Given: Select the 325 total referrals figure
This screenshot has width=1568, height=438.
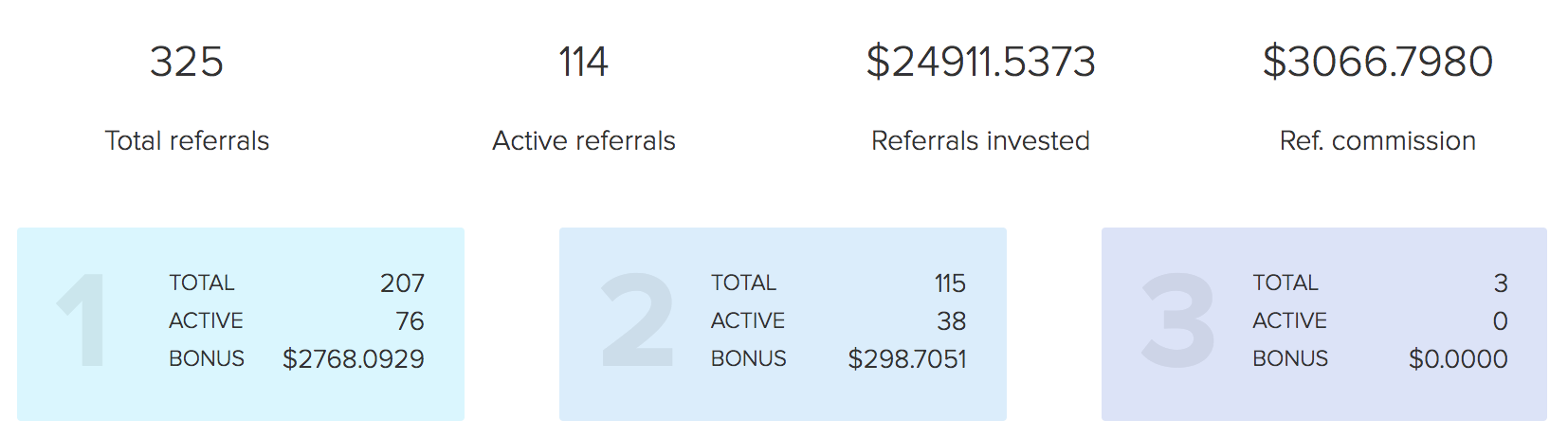Looking at the screenshot, I should 187,63.
